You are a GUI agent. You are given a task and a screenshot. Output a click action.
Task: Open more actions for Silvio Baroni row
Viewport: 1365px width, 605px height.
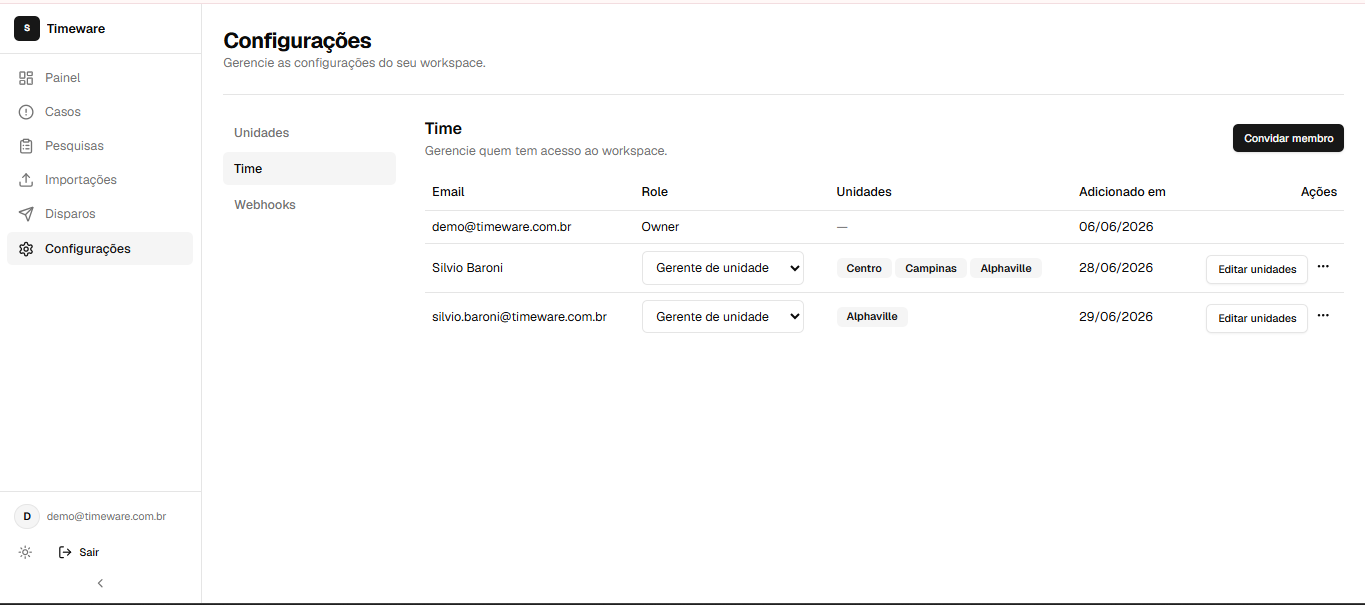1323,266
